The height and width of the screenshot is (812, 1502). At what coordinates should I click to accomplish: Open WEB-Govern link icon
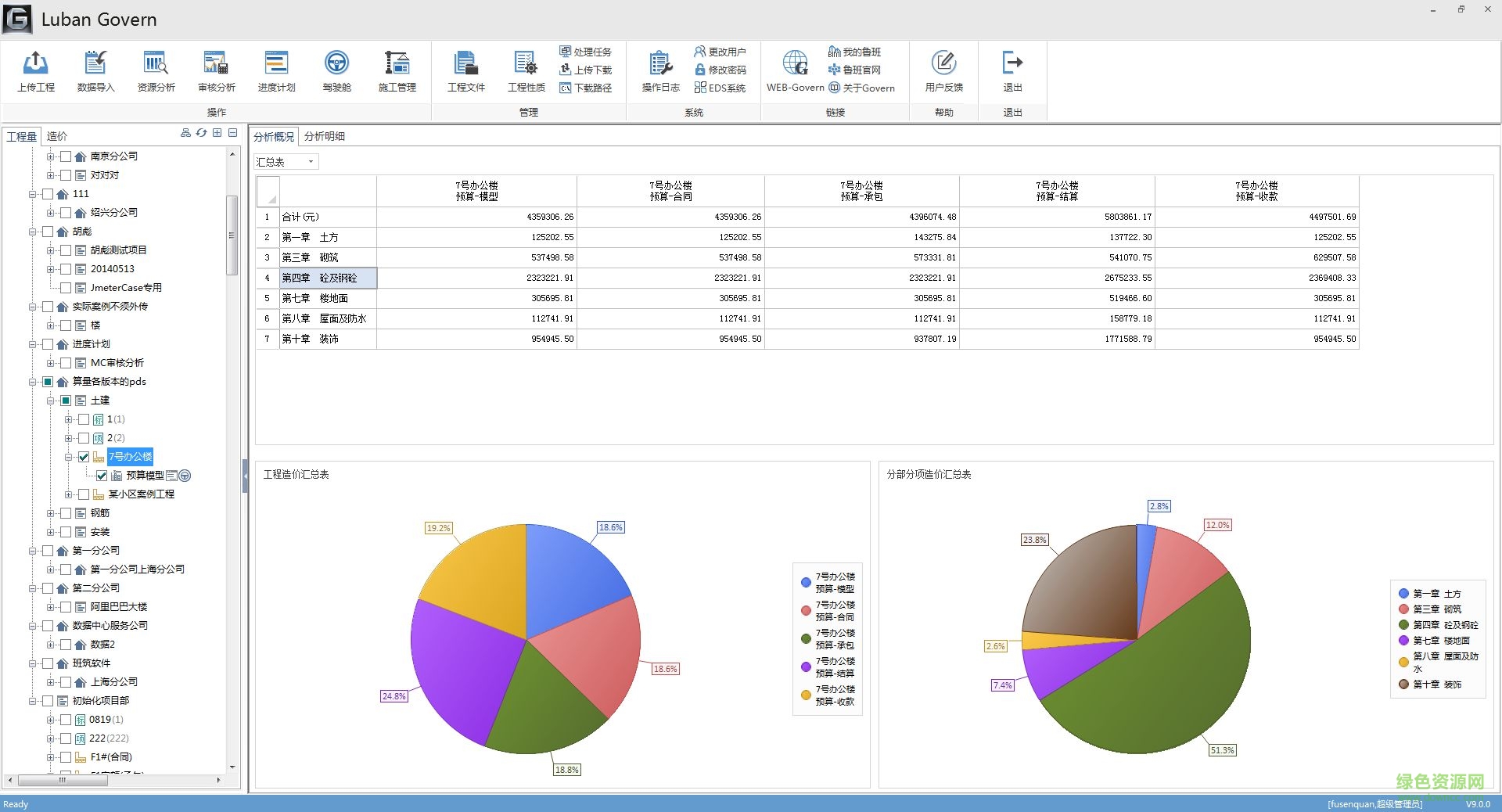pyautogui.click(x=795, y=63)
